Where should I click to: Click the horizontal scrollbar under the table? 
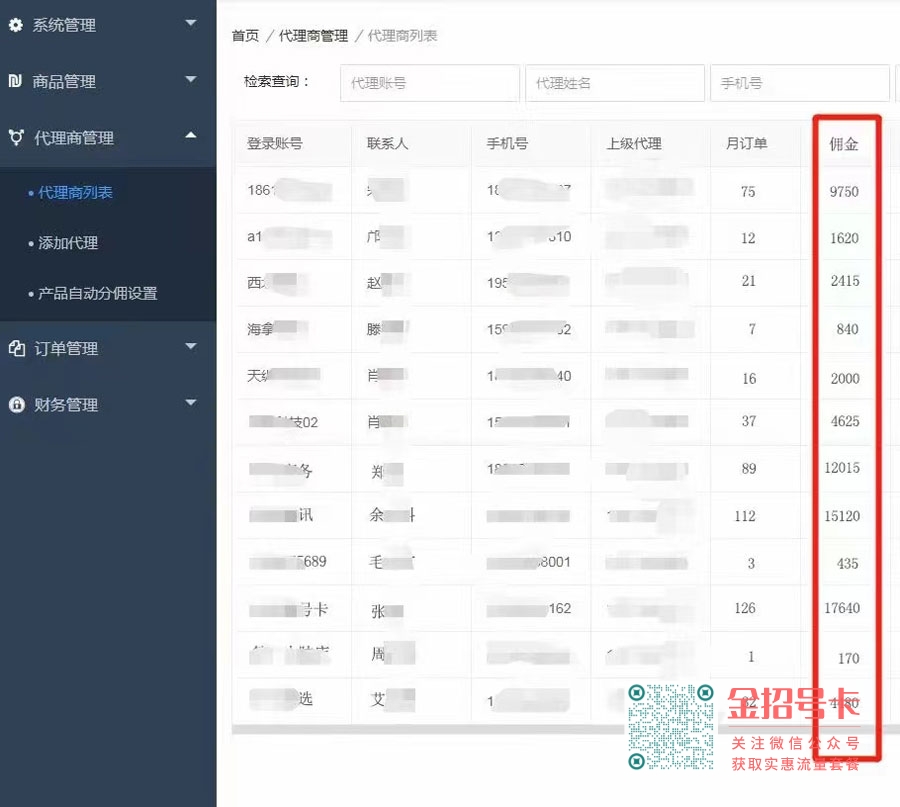point(428,729)
